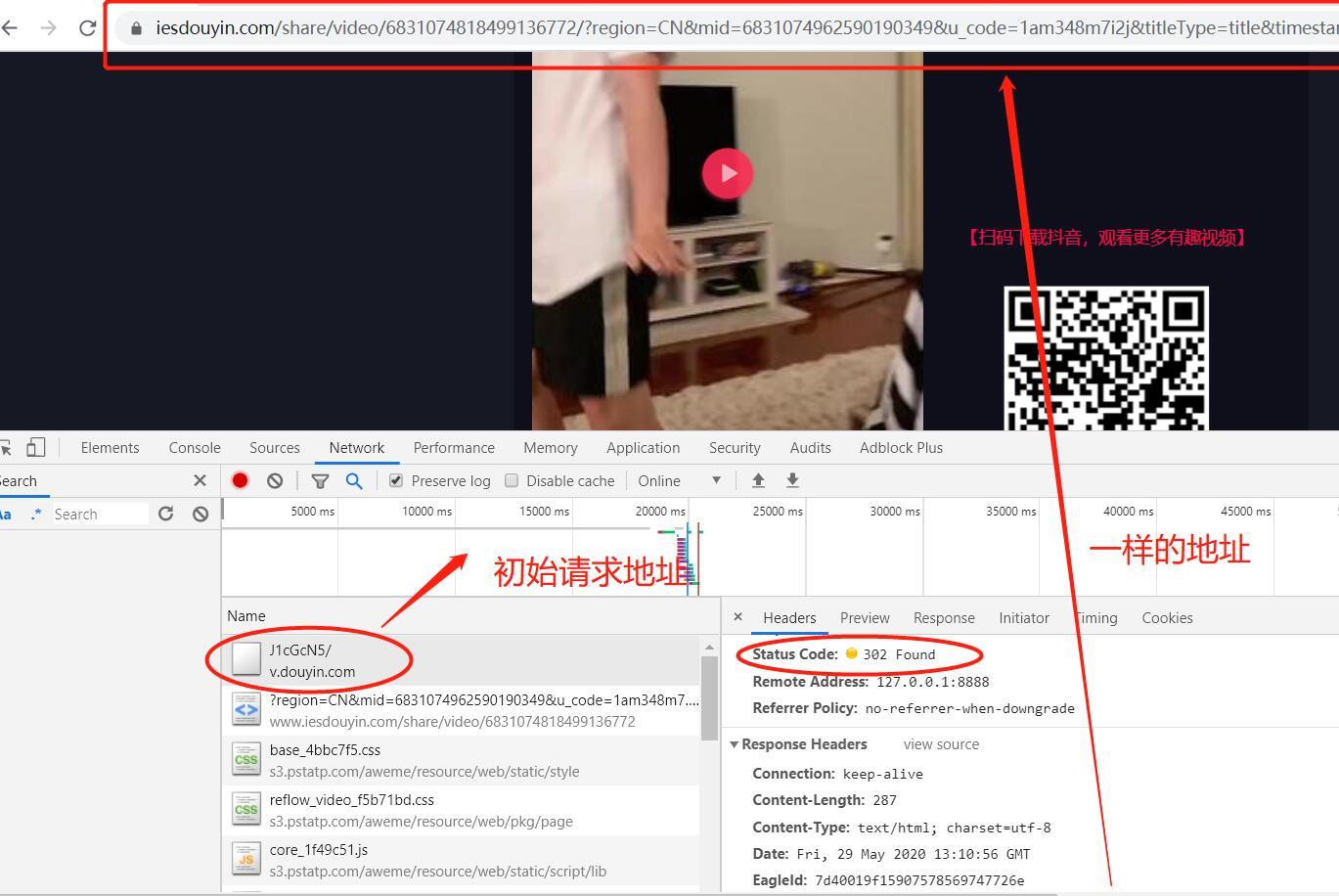Click the 20000 ms timeline marker
1339x896 pixels.
tap(660, 511)
